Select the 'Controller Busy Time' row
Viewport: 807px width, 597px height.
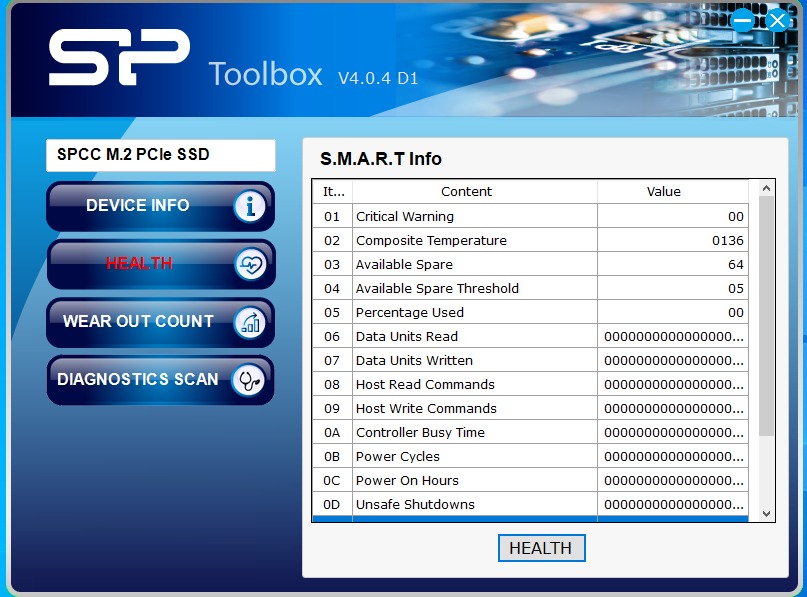[x=530, y=432]
